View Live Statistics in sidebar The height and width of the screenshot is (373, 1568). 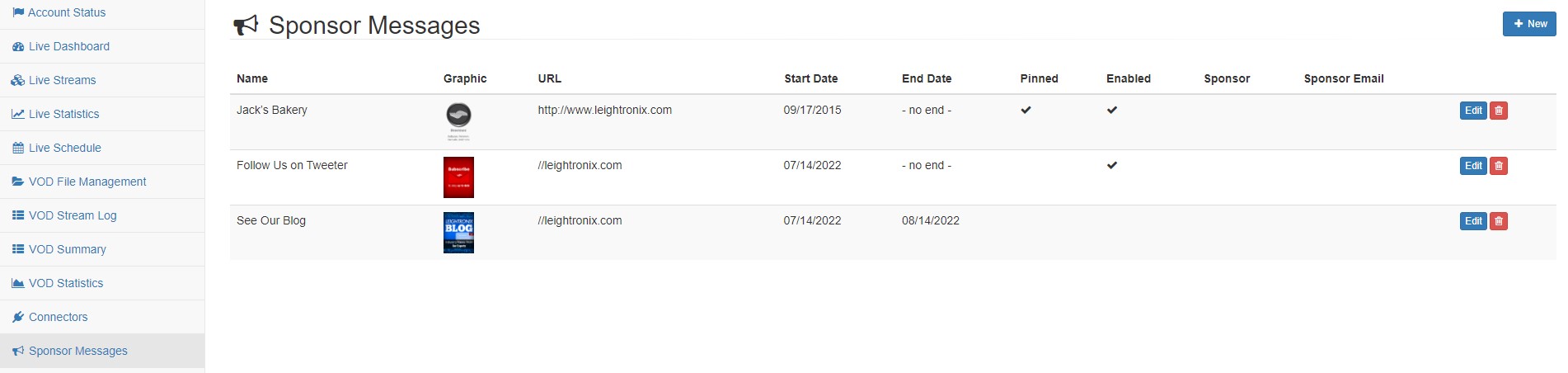click(63, 114)
